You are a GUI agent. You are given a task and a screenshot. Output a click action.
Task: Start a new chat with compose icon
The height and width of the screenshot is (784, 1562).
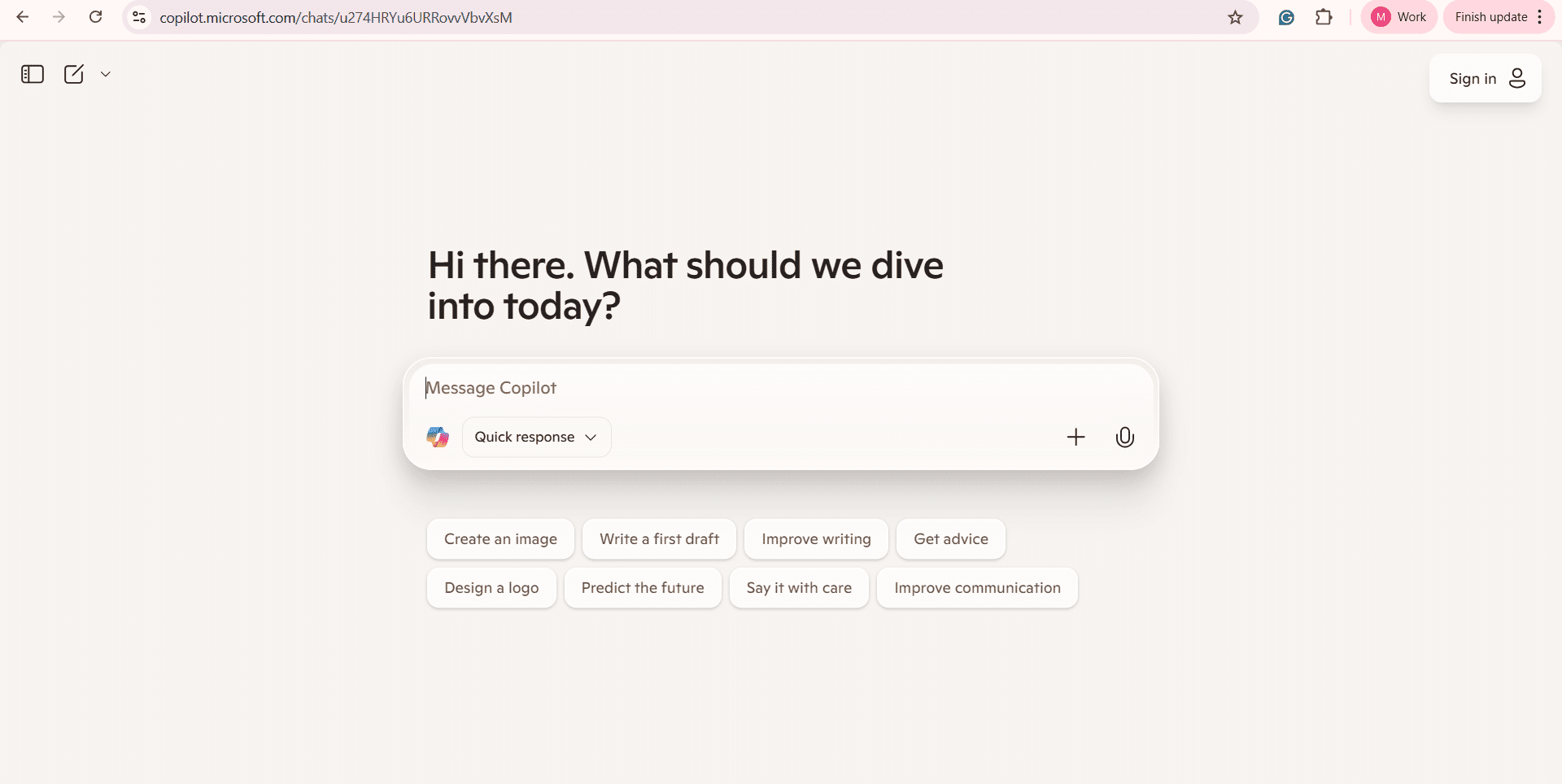coord(74,74)
